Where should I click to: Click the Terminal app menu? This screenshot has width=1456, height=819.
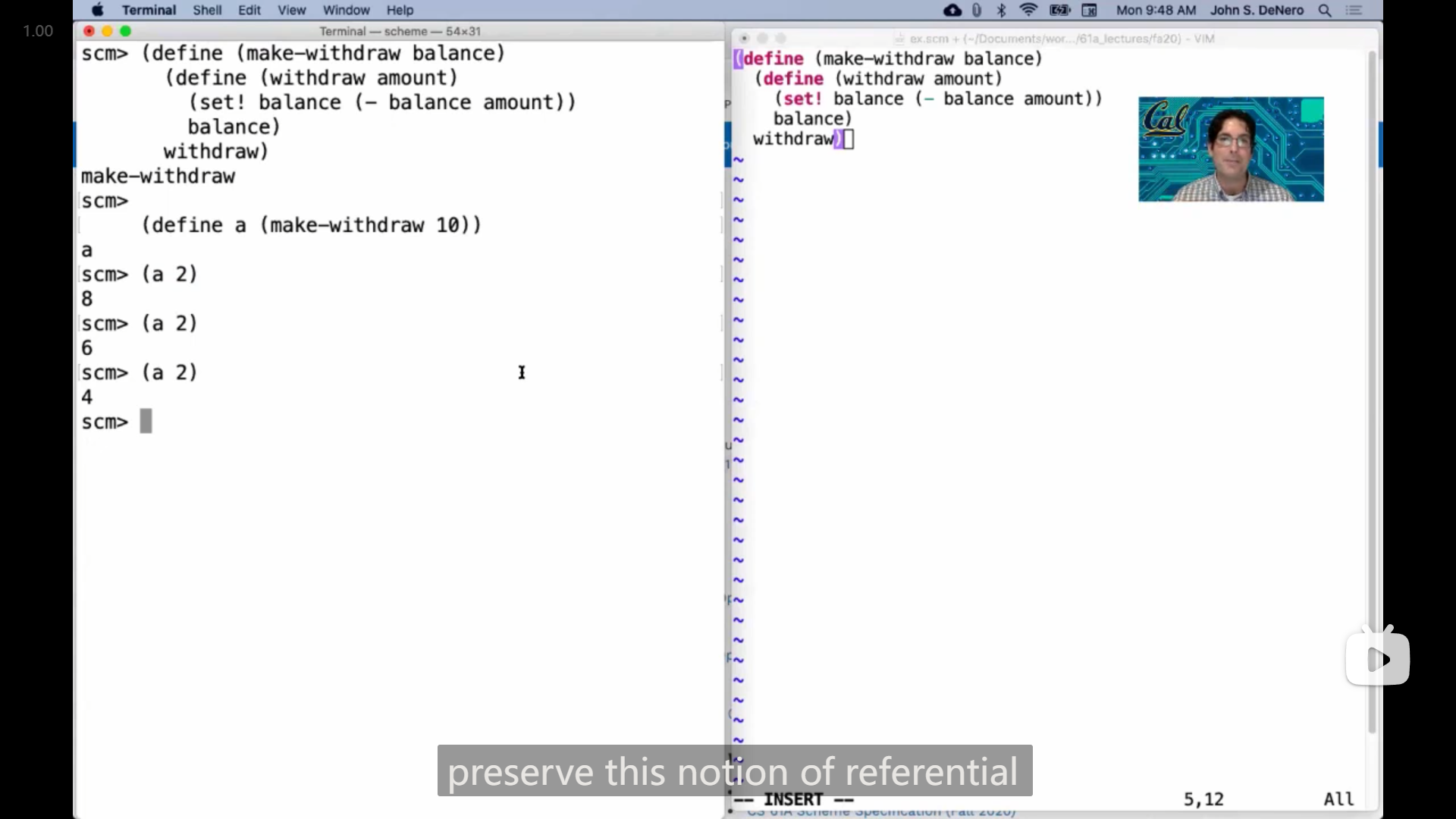pos(149,10)
